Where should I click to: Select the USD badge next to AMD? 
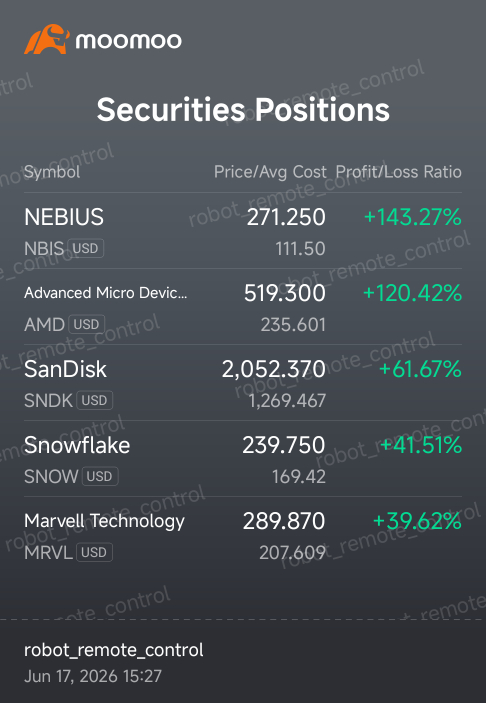(x=87, y=324)
